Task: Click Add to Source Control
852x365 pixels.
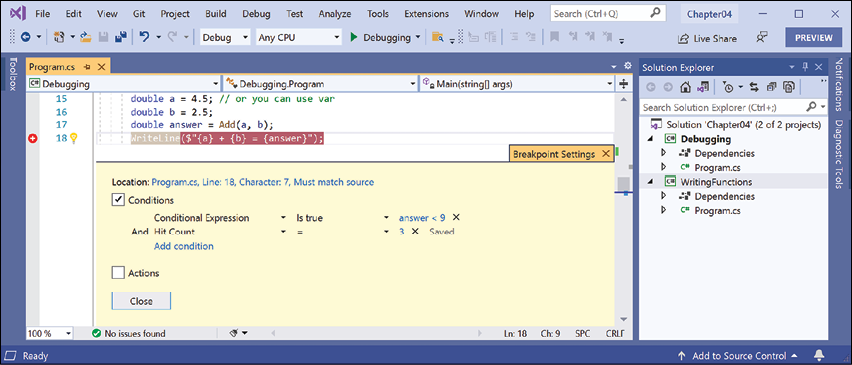Action: [738, 356]
